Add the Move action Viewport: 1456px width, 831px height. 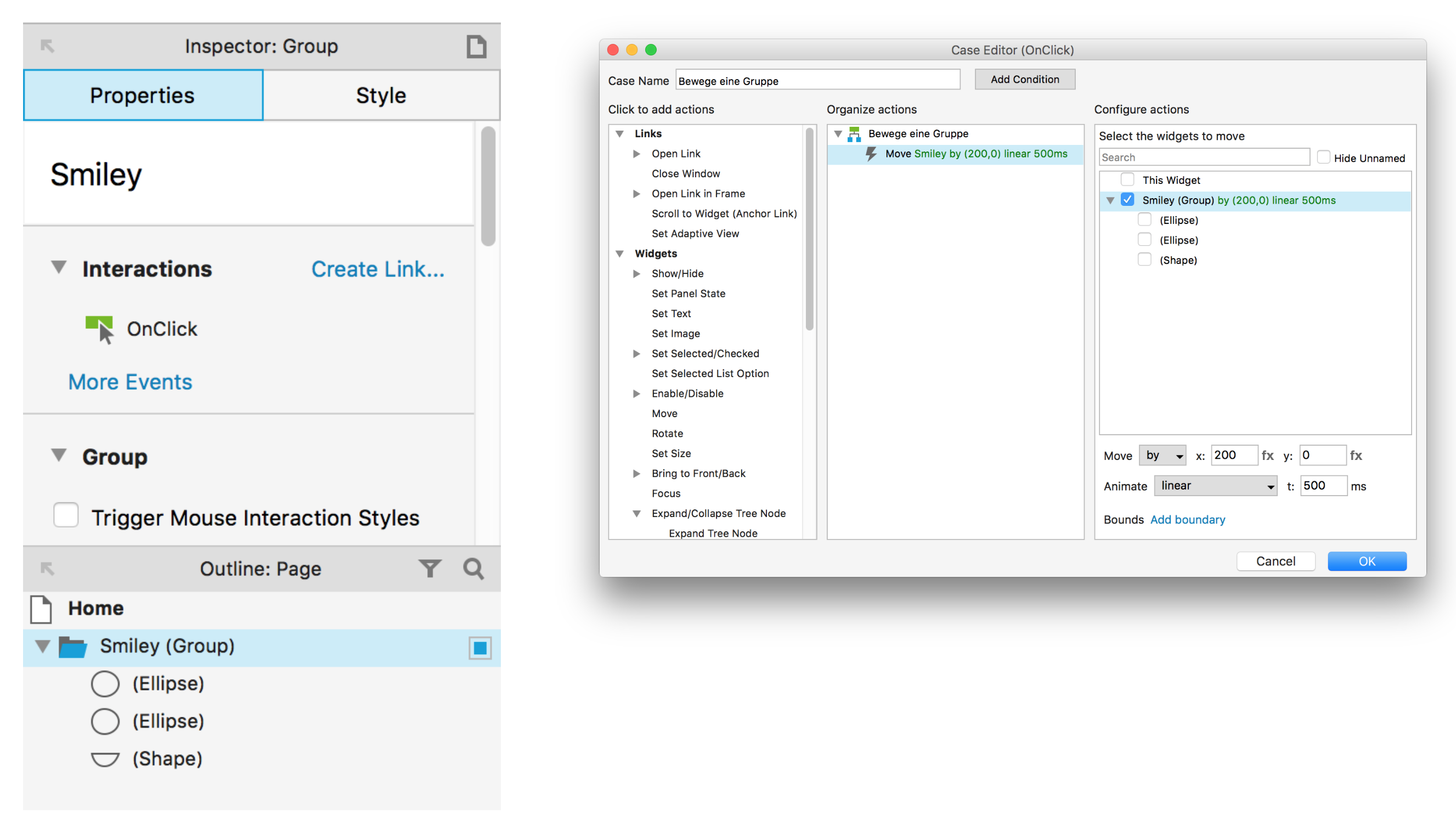click(664, 413)
